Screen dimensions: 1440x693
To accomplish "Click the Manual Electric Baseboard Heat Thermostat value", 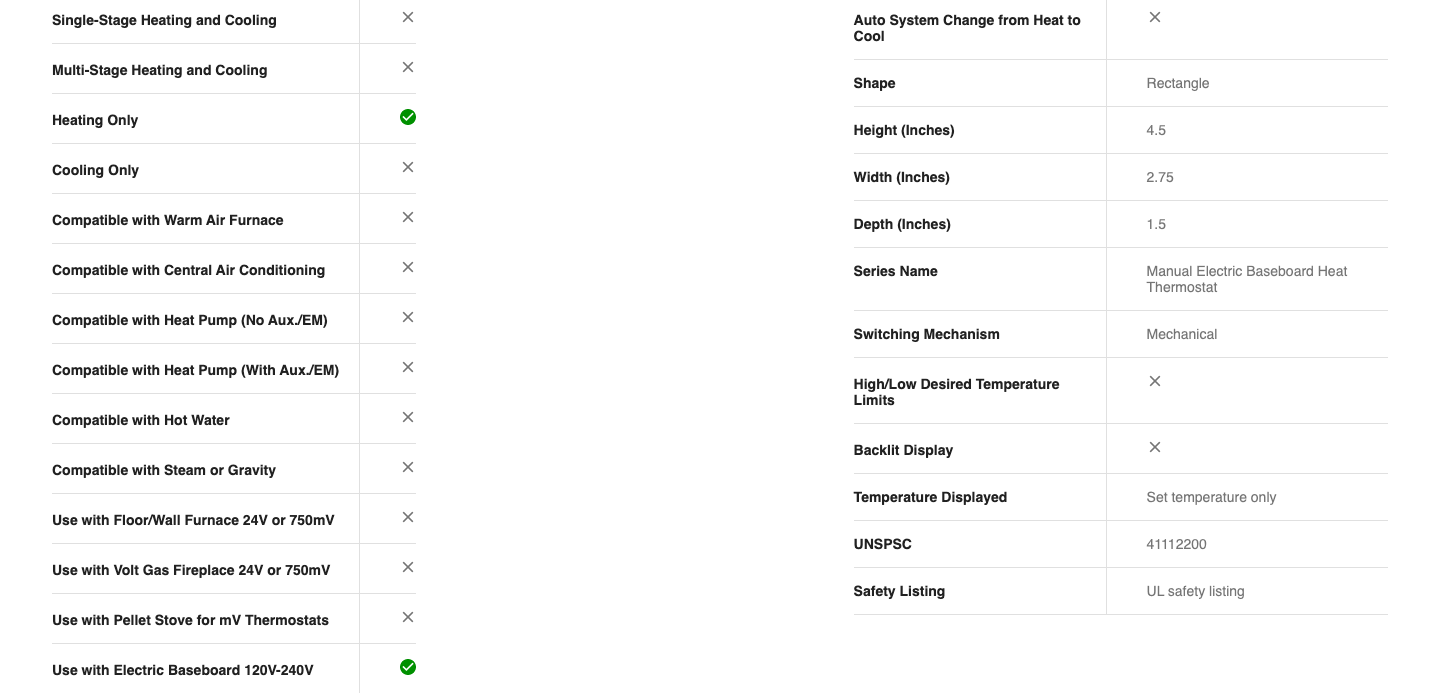I will [x=1246, y=279].
